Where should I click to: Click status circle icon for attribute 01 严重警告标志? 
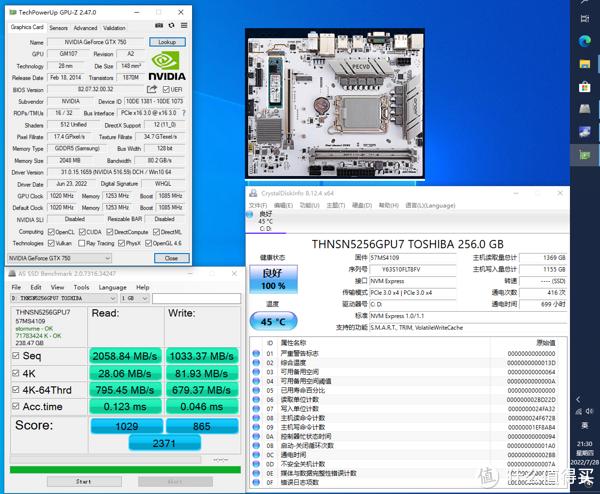tap(256, 353)
